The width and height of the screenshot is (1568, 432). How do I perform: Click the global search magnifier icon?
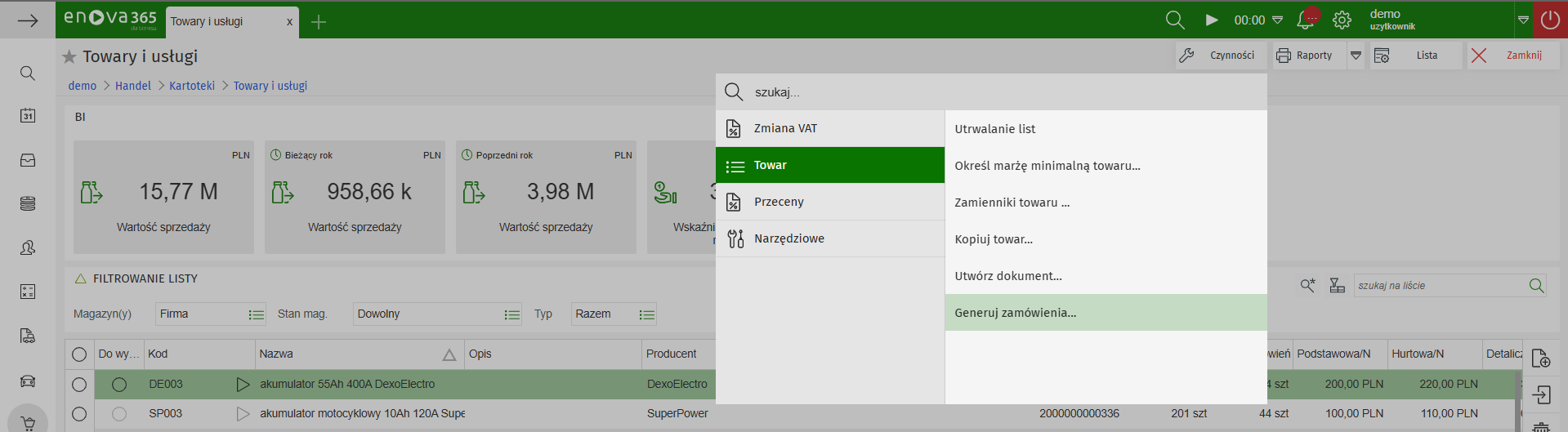[x=1175, y=20]
